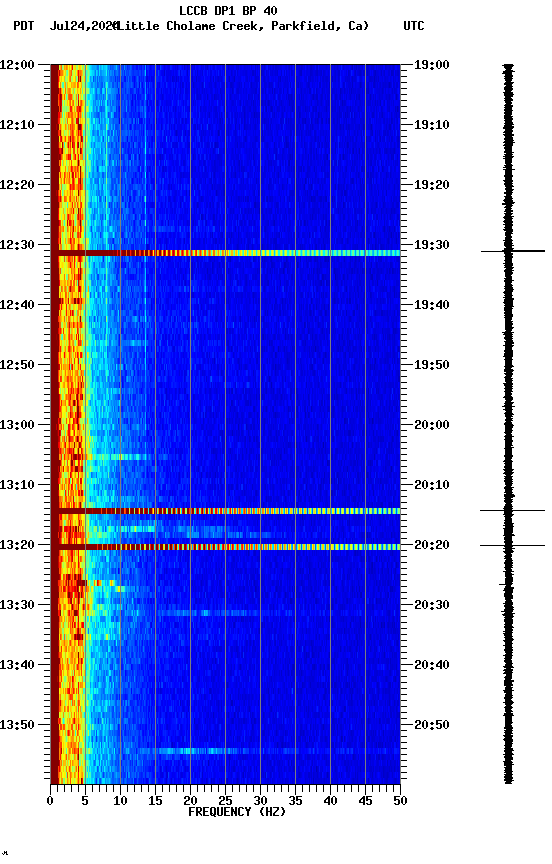Click the broadband spectrogram band near 19:31 UTC
552x864 pixels.
(225, 253)
